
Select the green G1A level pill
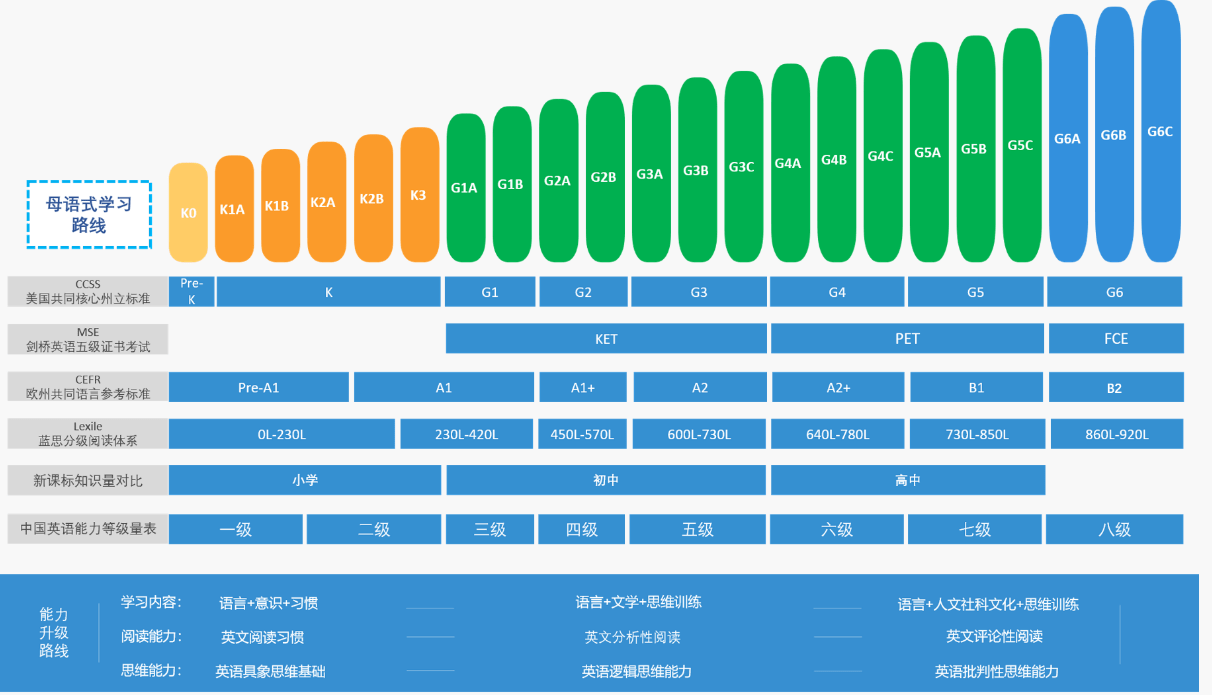pos(465,188)
